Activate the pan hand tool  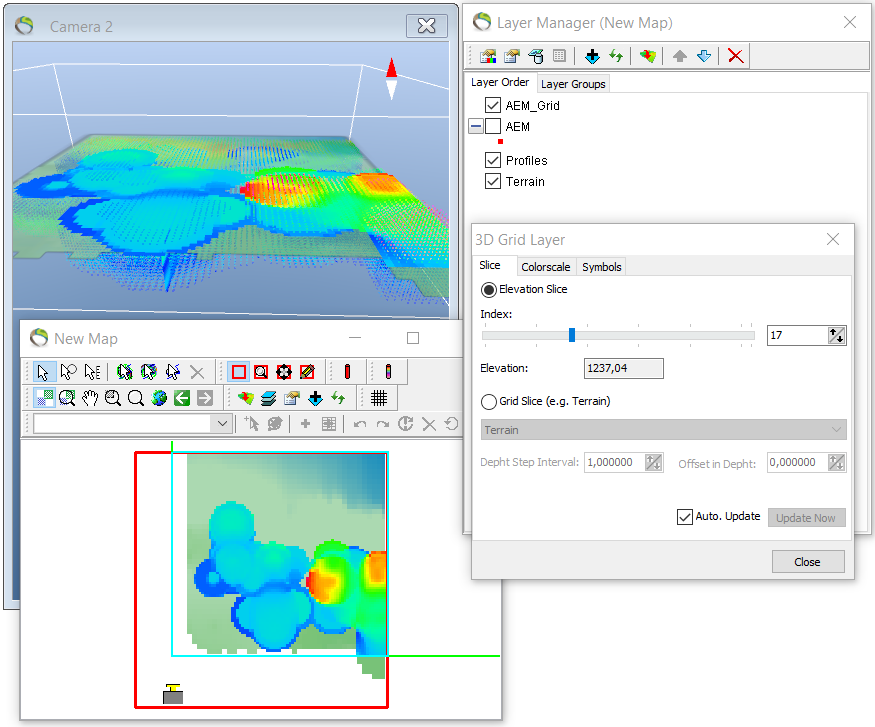(x=88, y=397)
